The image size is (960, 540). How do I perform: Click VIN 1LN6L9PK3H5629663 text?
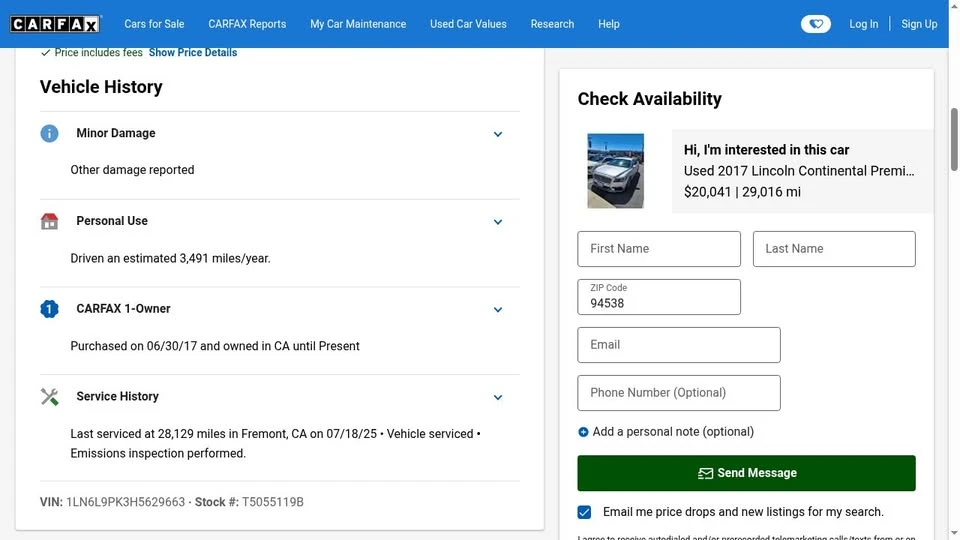(112, 502)
